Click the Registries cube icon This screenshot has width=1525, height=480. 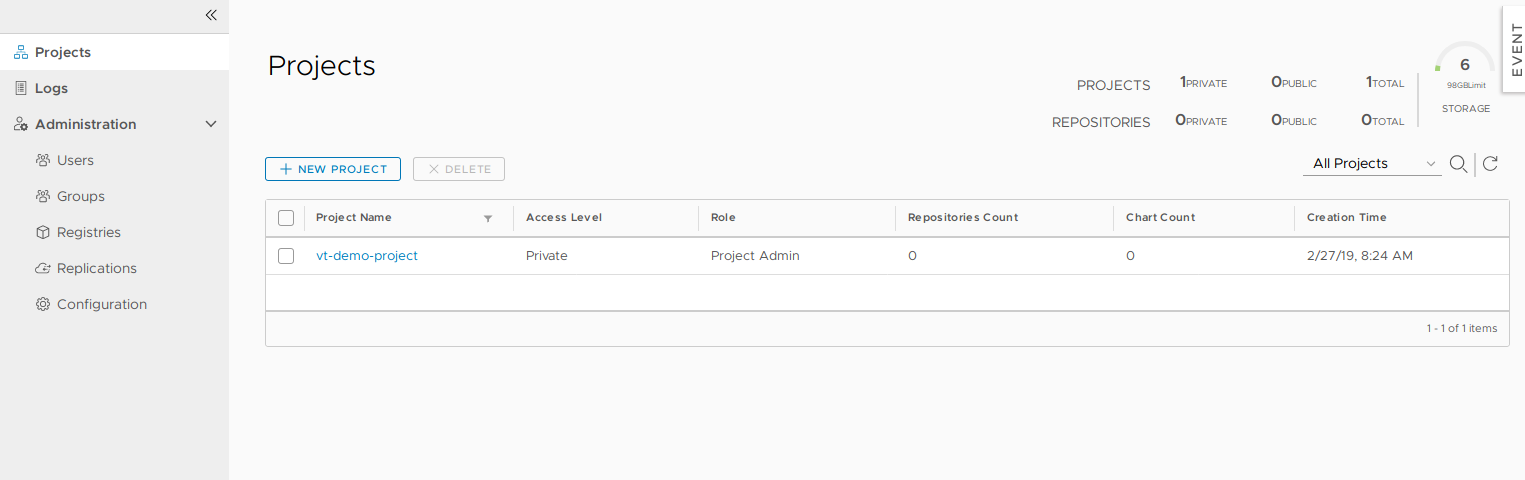43,232
